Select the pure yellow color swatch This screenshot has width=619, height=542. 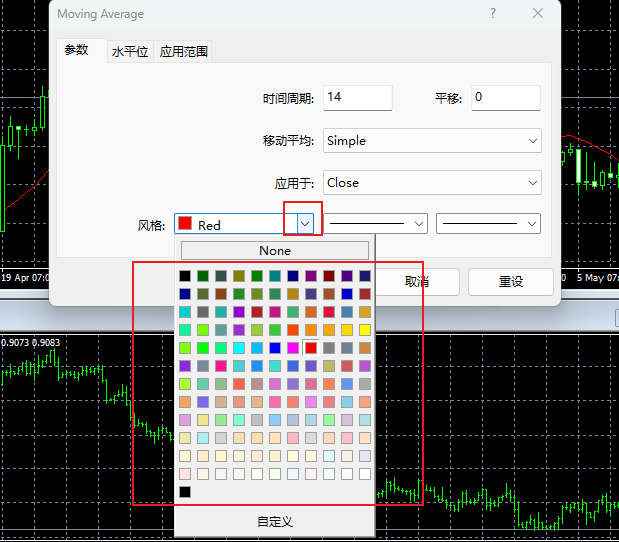coord(365,330)
